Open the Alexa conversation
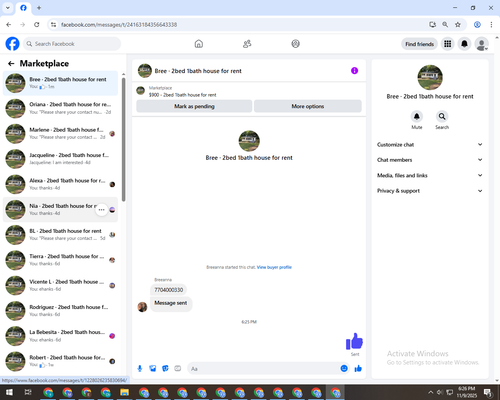 tap(60, 184)
